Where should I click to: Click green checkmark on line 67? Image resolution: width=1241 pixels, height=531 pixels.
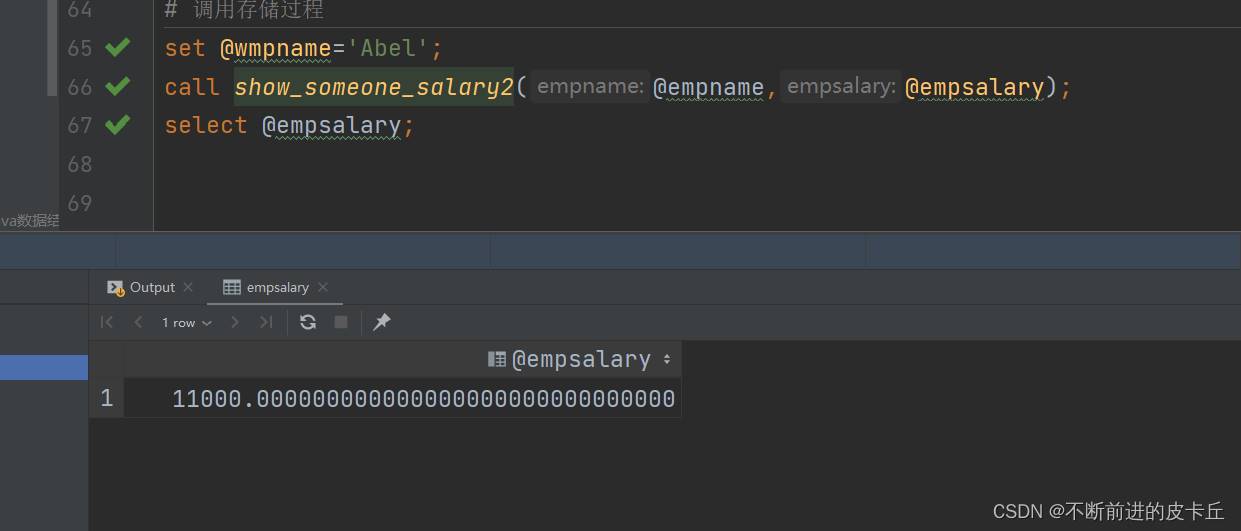tap(118, 125)
